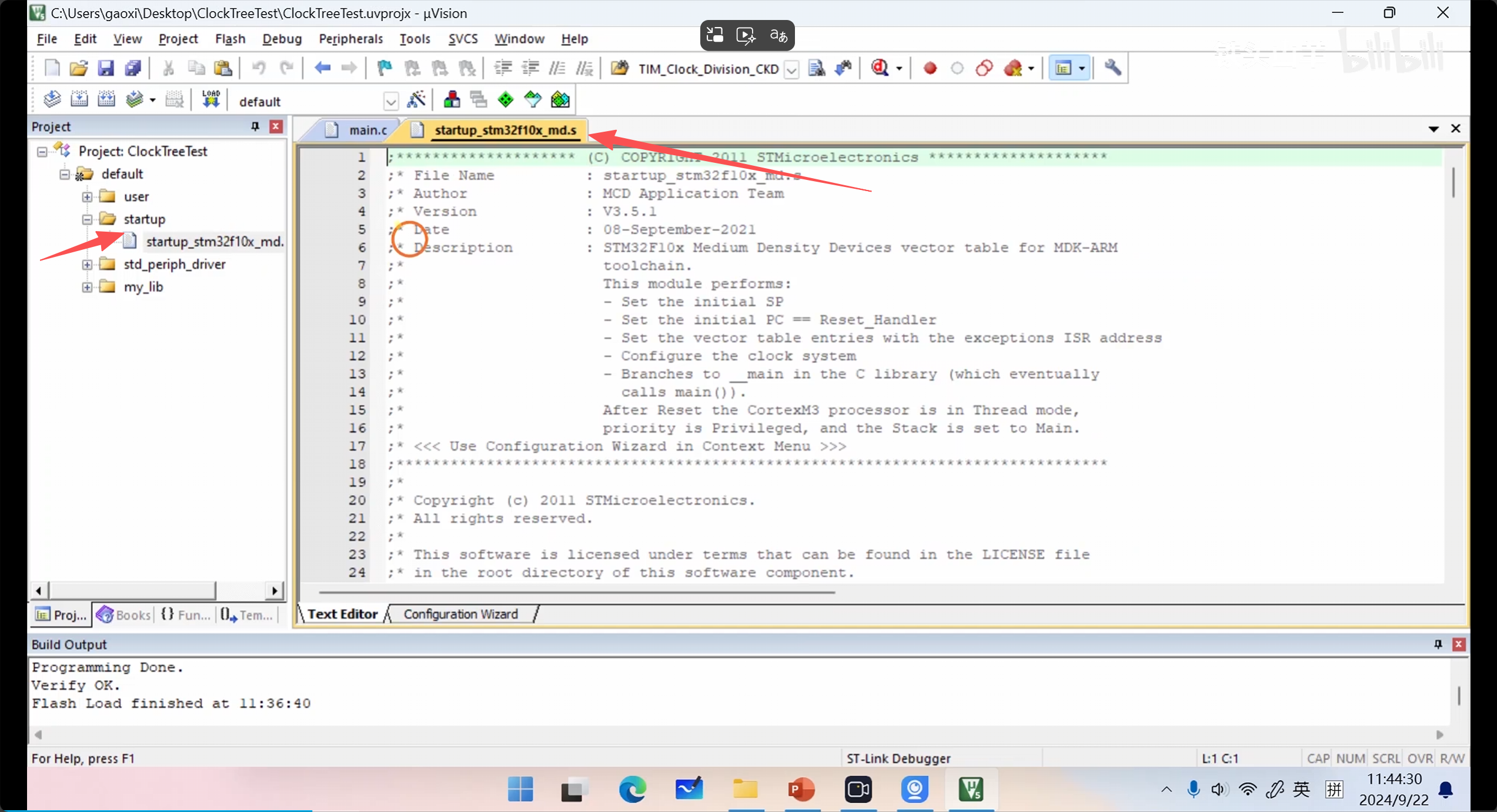Click the Build target icon
This screenshot has height=812, width=1497.
79,100
